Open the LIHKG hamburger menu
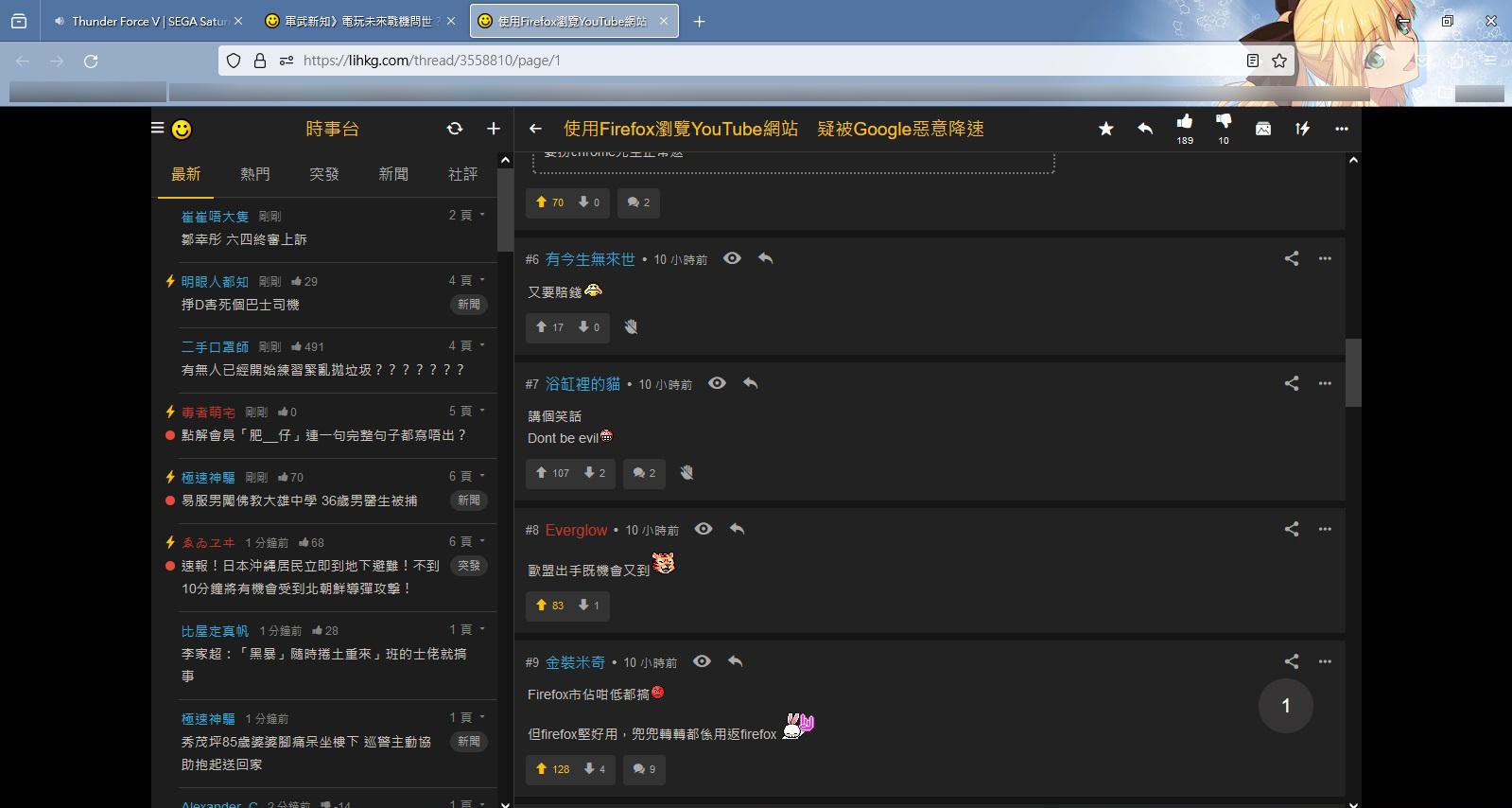 [x=158, y=128]
